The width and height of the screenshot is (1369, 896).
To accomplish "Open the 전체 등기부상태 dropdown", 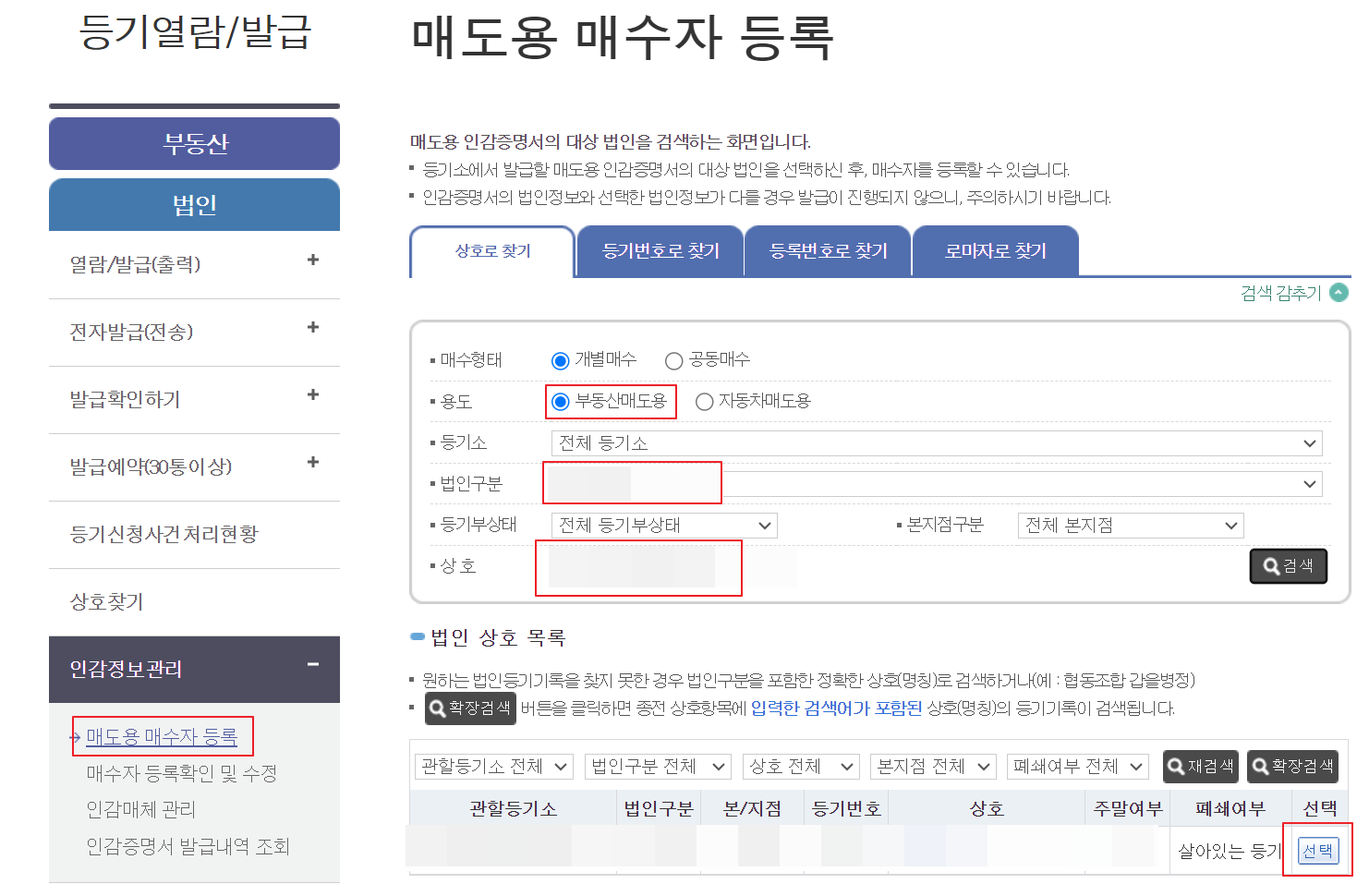I will (x=664, y=526).
